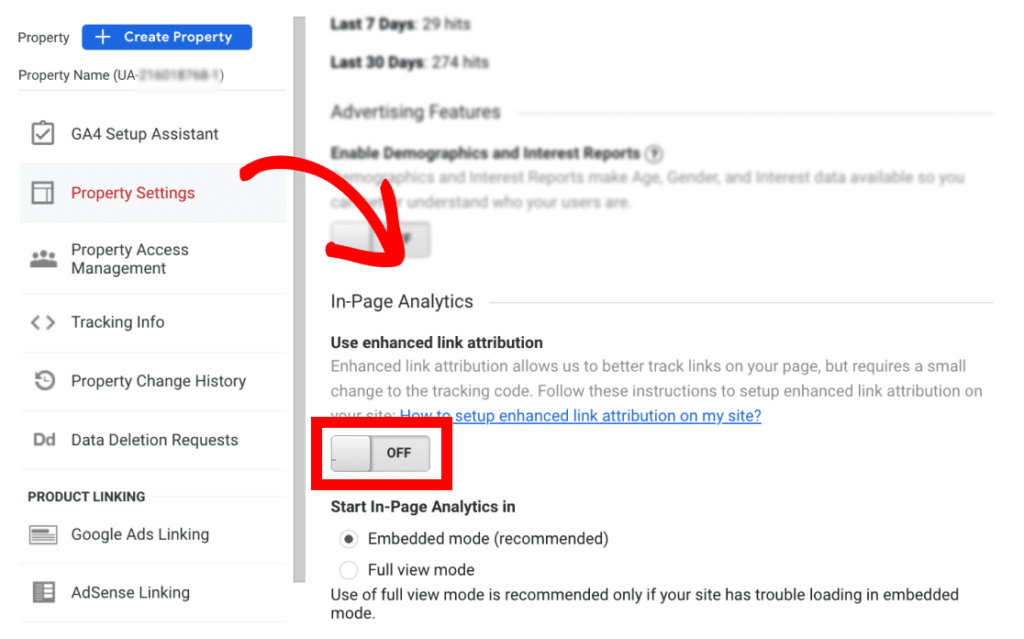Select Embedded mode (recommended) option

click(x=348, y=539)
